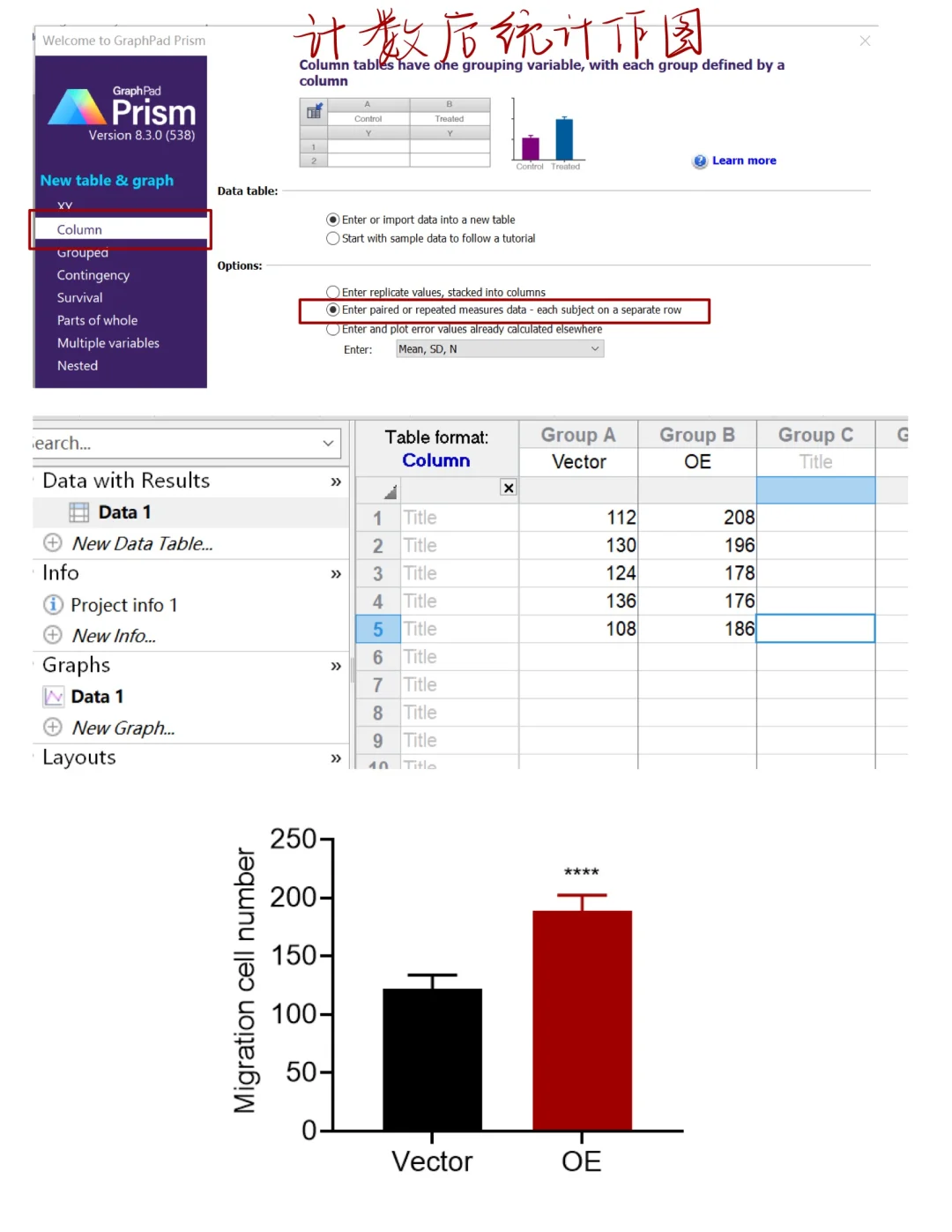The width and height of the screenshot is (952, 1232).
Task: Click the cell containing 208
Action: [x=697, y=518]
